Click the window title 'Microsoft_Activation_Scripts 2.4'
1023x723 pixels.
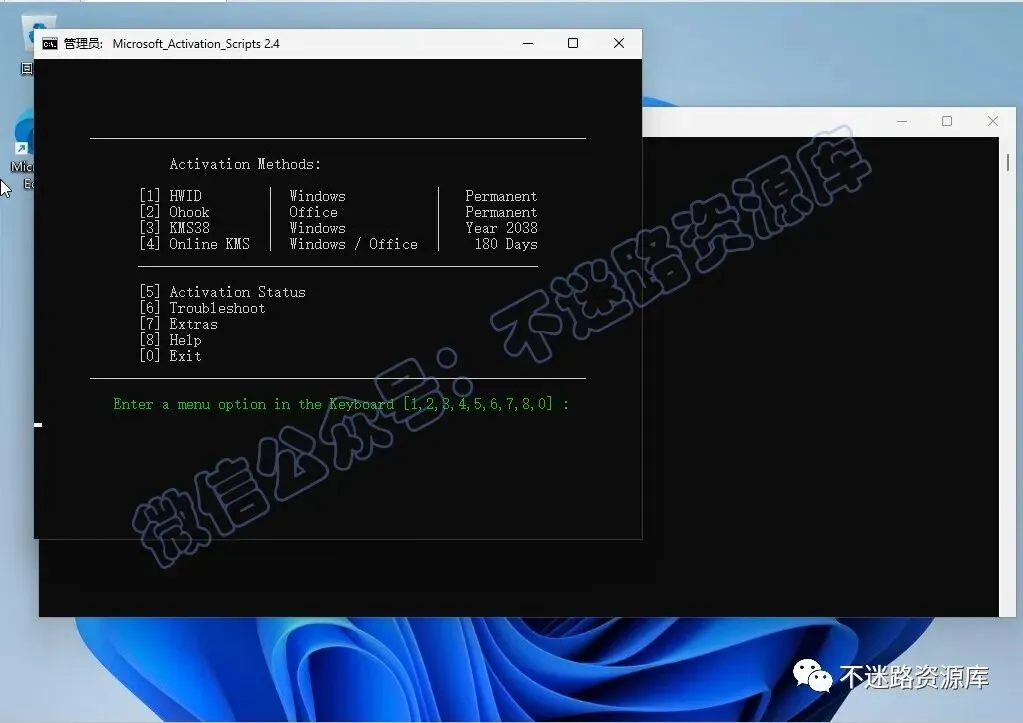[x=196, y=44]
